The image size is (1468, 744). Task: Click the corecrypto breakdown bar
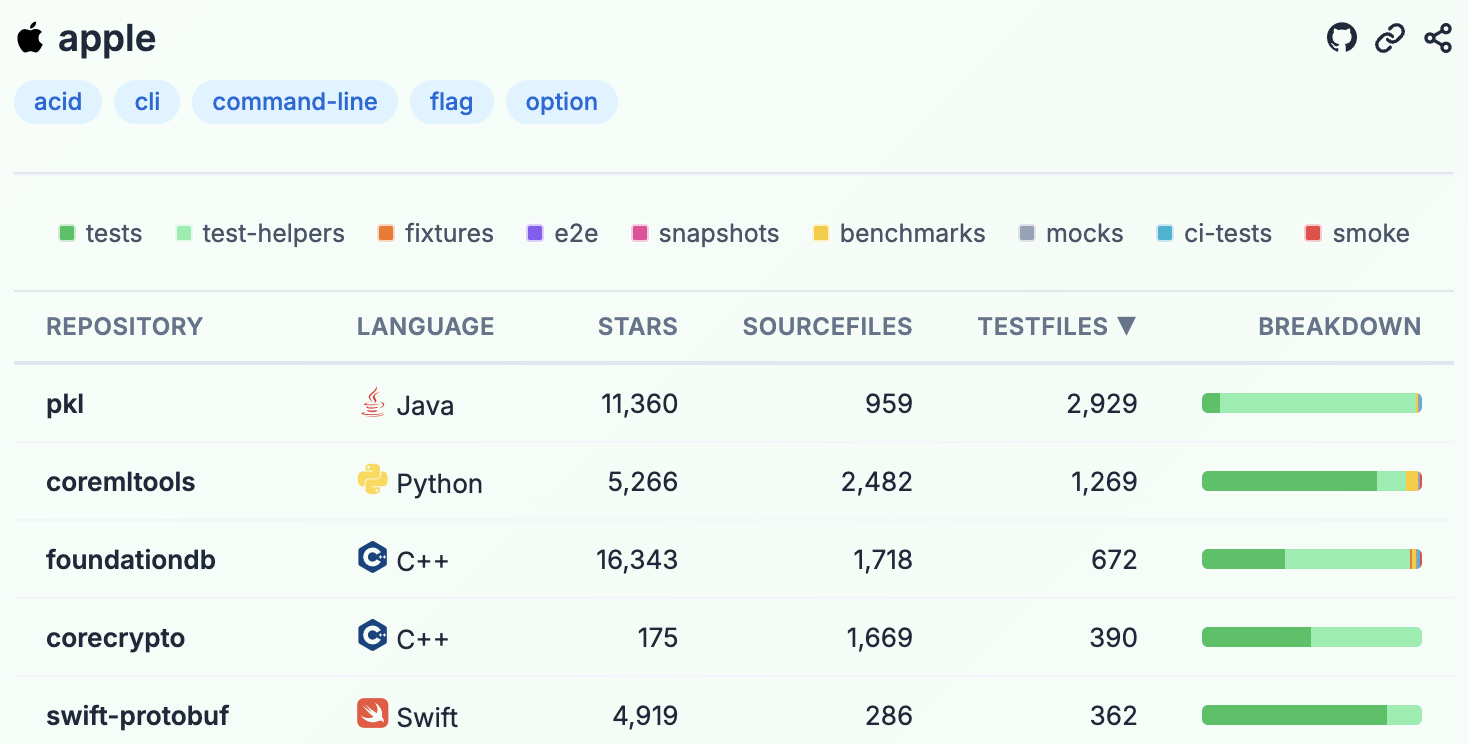pos(1312,637)
